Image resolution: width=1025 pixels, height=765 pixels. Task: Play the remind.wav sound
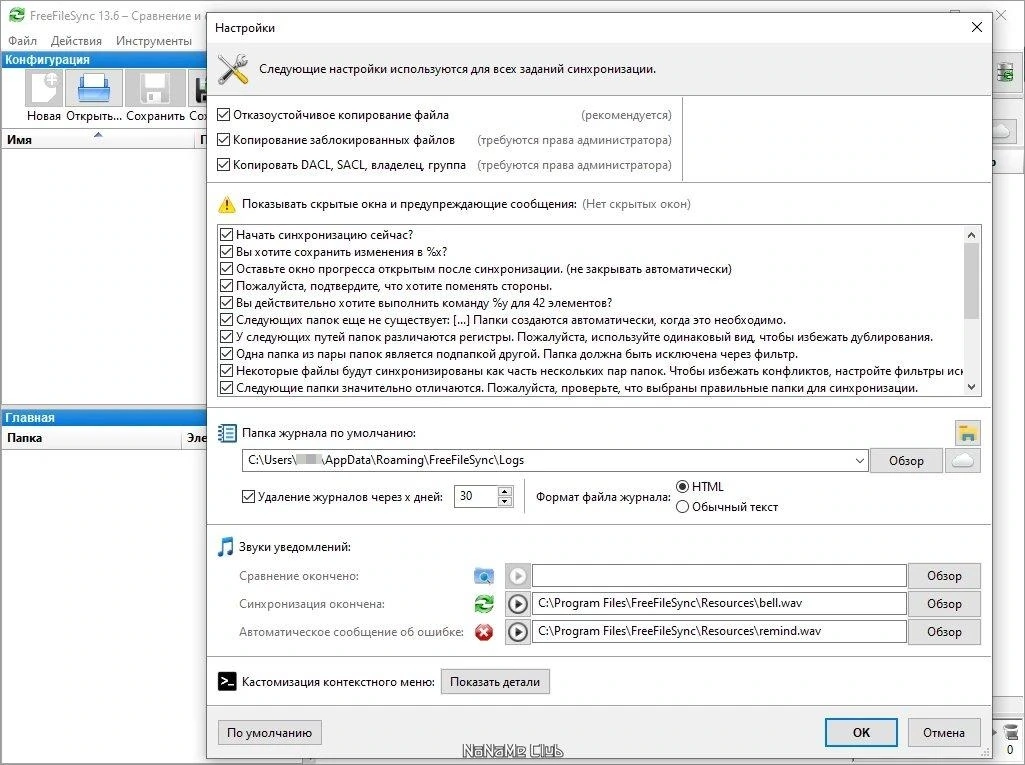(518, 632)
